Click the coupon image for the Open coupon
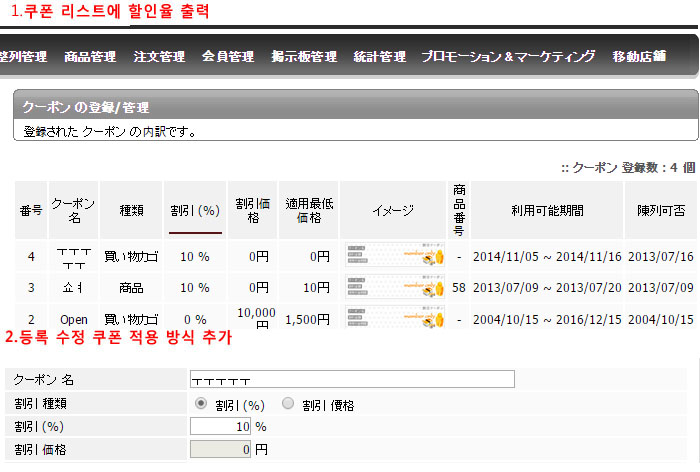This screenshot has width=700, height=472. [x=395, y=319]
